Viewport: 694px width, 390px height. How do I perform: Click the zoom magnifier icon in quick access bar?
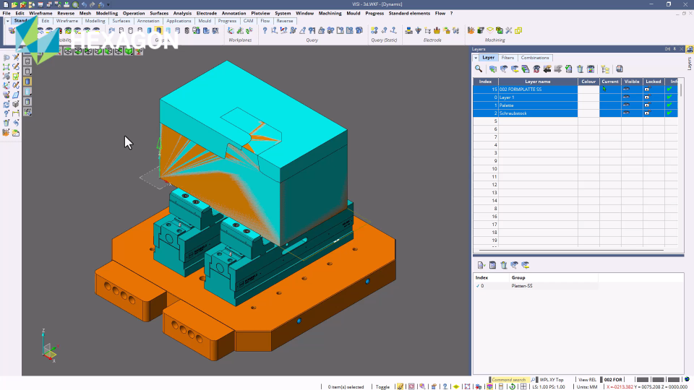point(75,4)
